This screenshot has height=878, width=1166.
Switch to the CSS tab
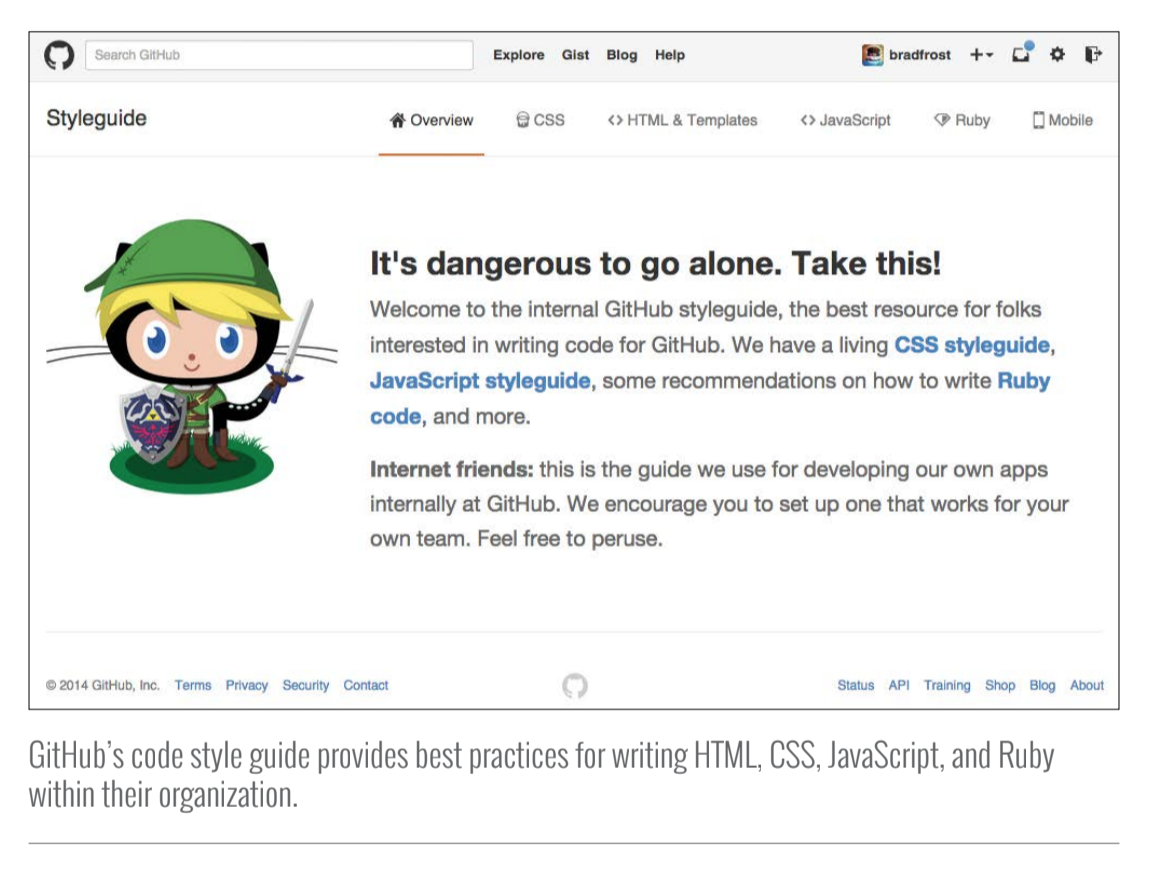(541, 120)
